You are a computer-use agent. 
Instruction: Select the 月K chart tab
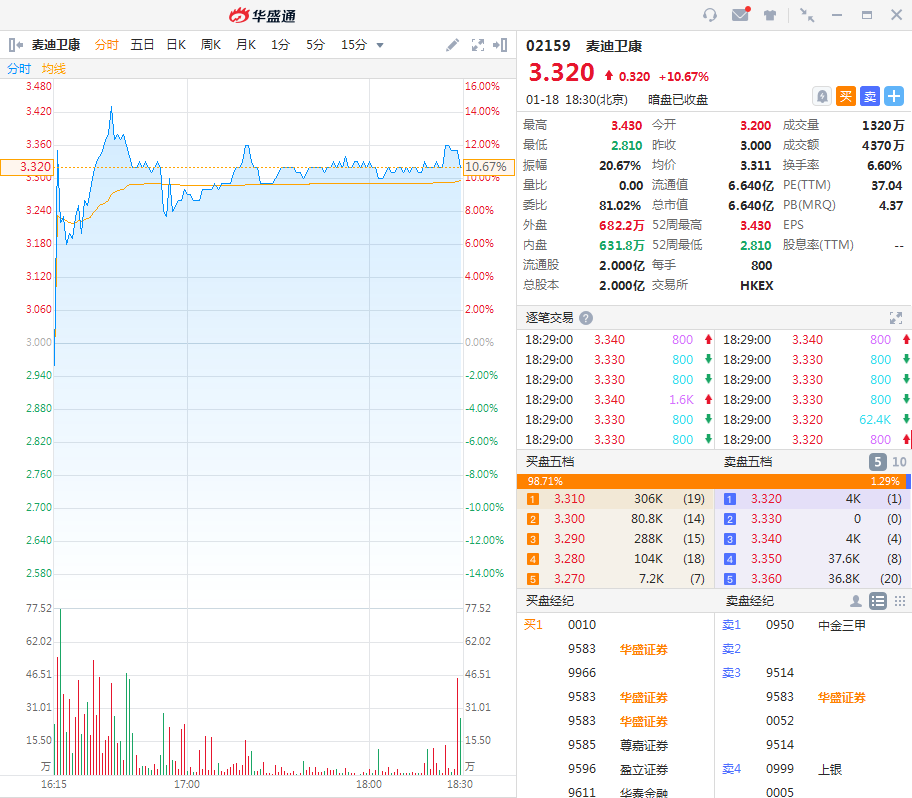point(246,45)
